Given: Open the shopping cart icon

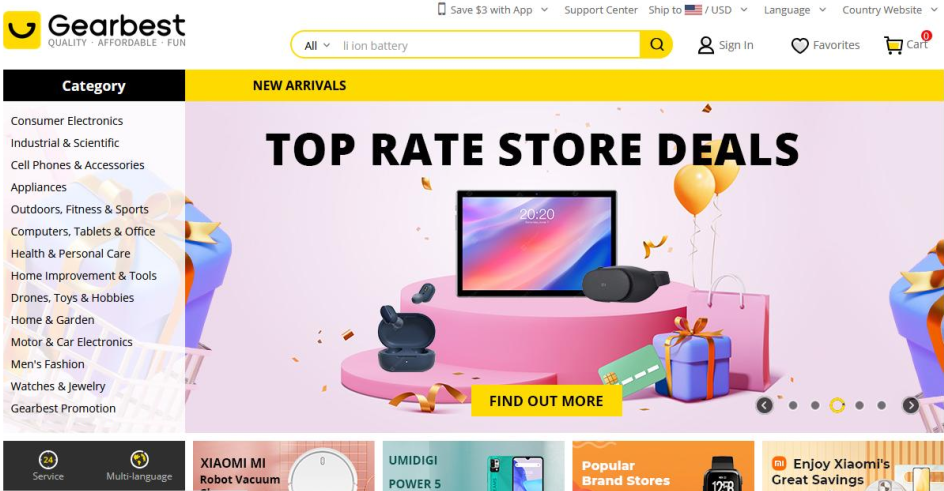Looking at the screenshot, I should pyautogui.click(x=893, y=45).
